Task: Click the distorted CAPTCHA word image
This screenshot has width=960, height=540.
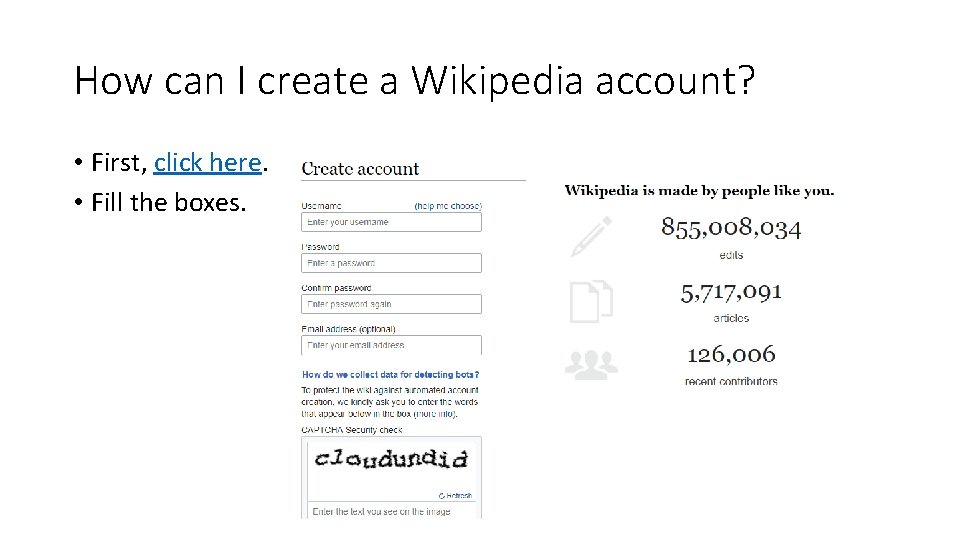Action: click(390, 460)
